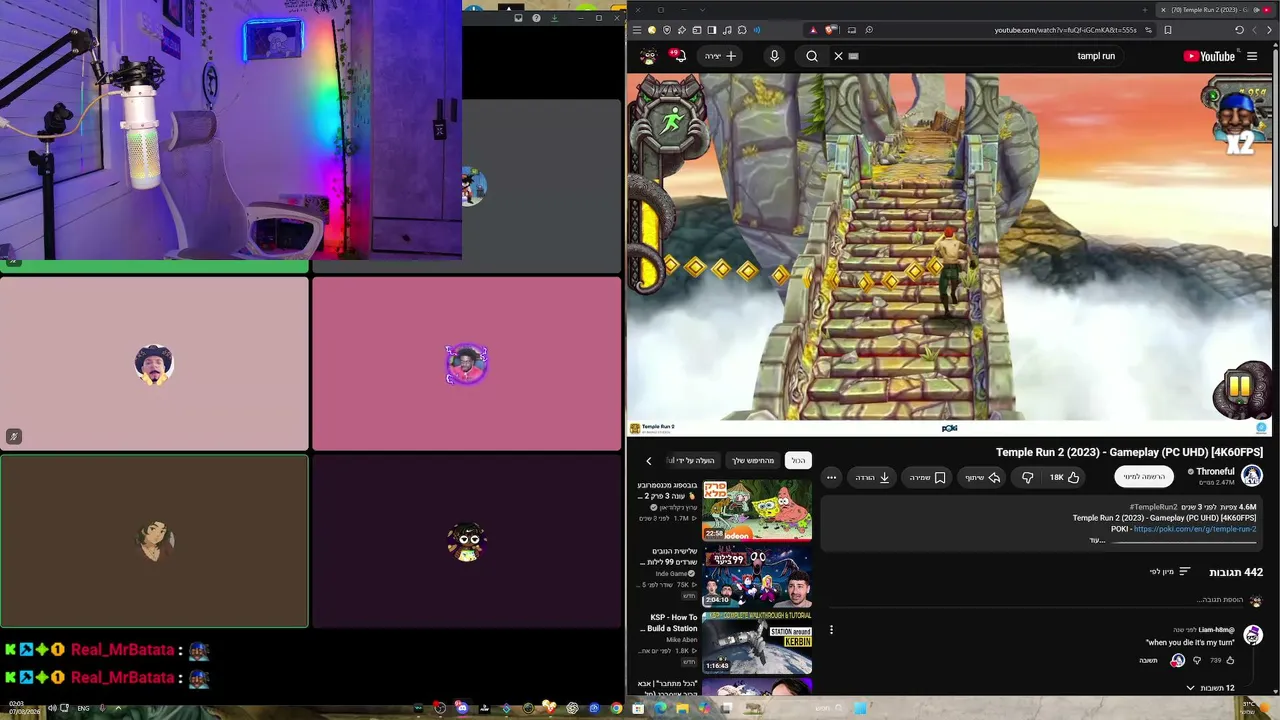Click the brown tile participant avatar
Image resolution: width=1280 pixels, height=720 pixels.
tap(154, 541)
